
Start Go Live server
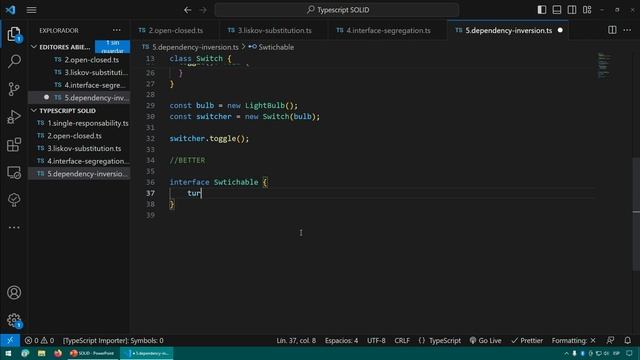point(485,340)
